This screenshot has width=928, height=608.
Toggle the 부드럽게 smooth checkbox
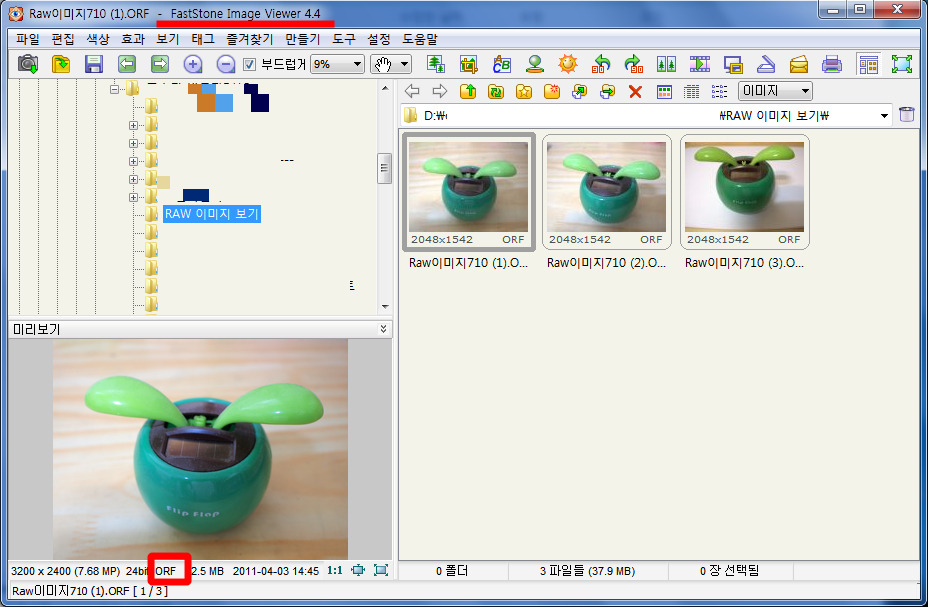[250, 64]
